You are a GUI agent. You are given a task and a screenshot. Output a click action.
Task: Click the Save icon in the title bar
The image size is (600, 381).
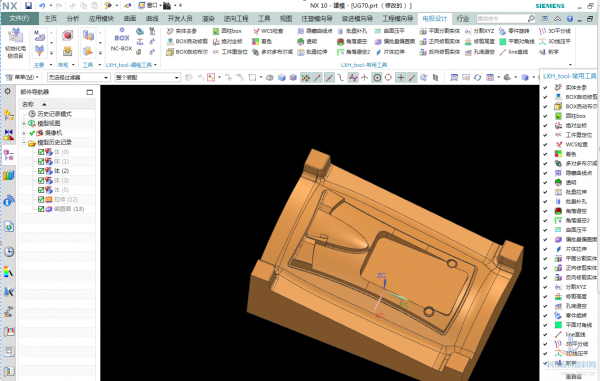pos(28,6)
